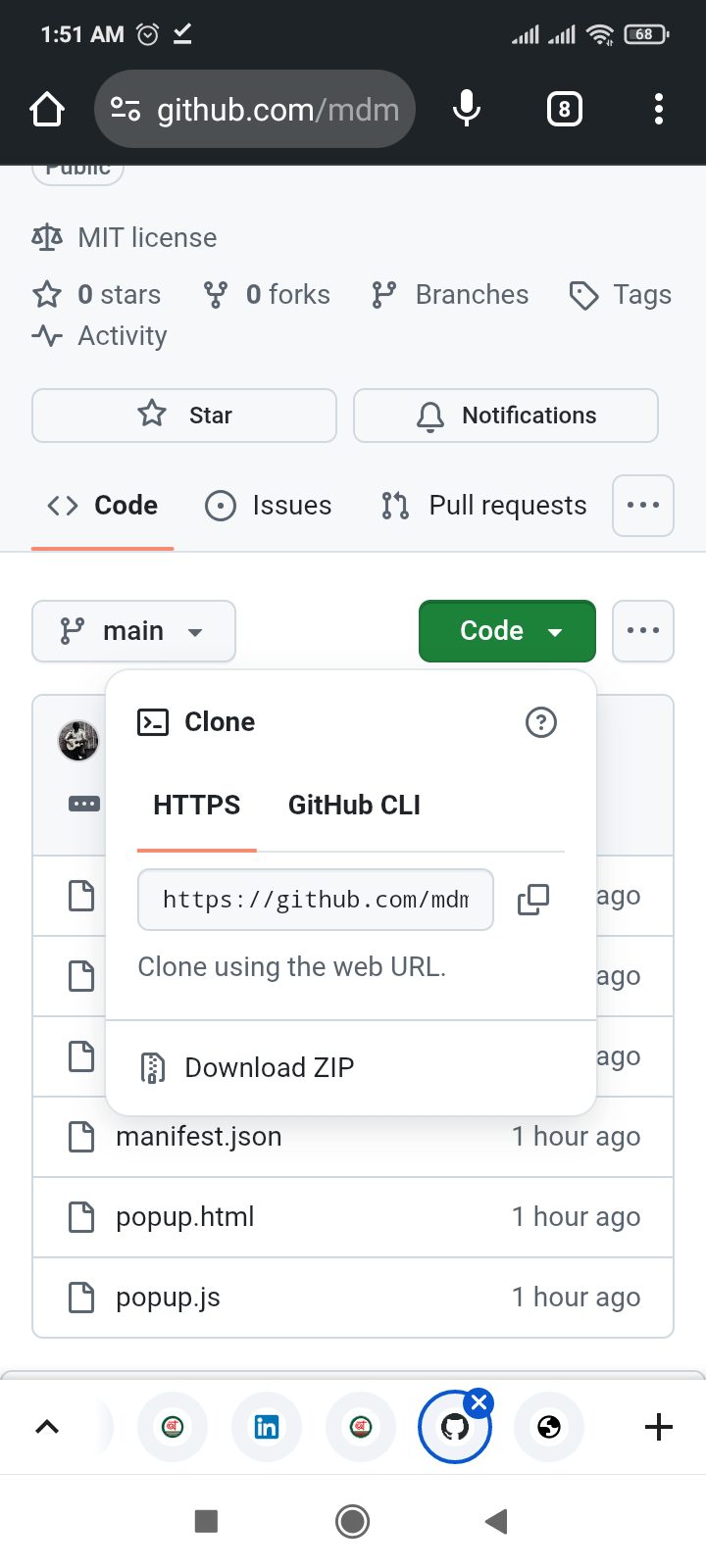This screenshot has width=706, height=1568.
Task: Select the GitHub tab thumbnail in the tab strip
Action: tap(454, 1427)
